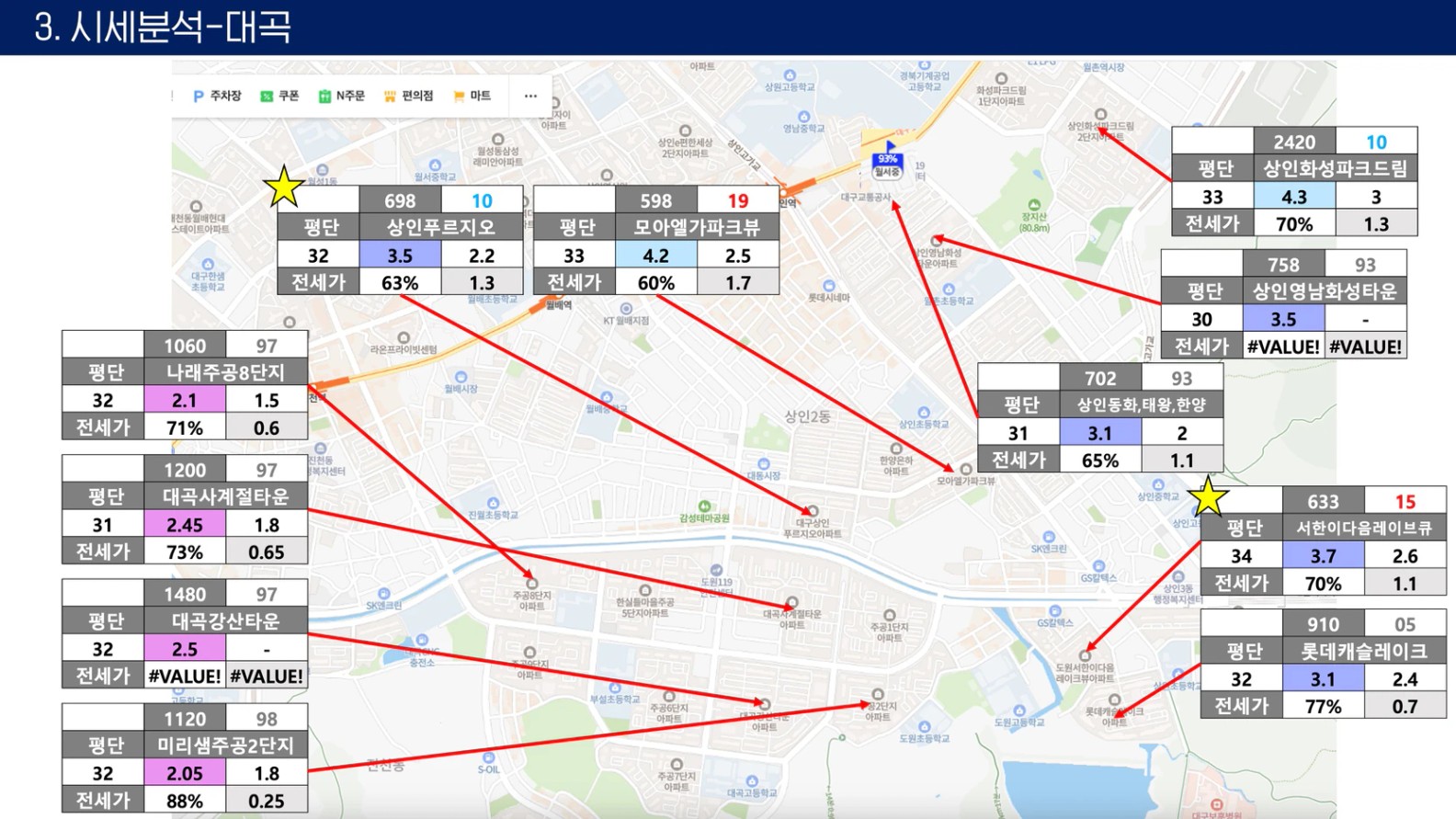
Task: Select the 모아엘가파크뷰 table header cell
Action: (697, 227)
